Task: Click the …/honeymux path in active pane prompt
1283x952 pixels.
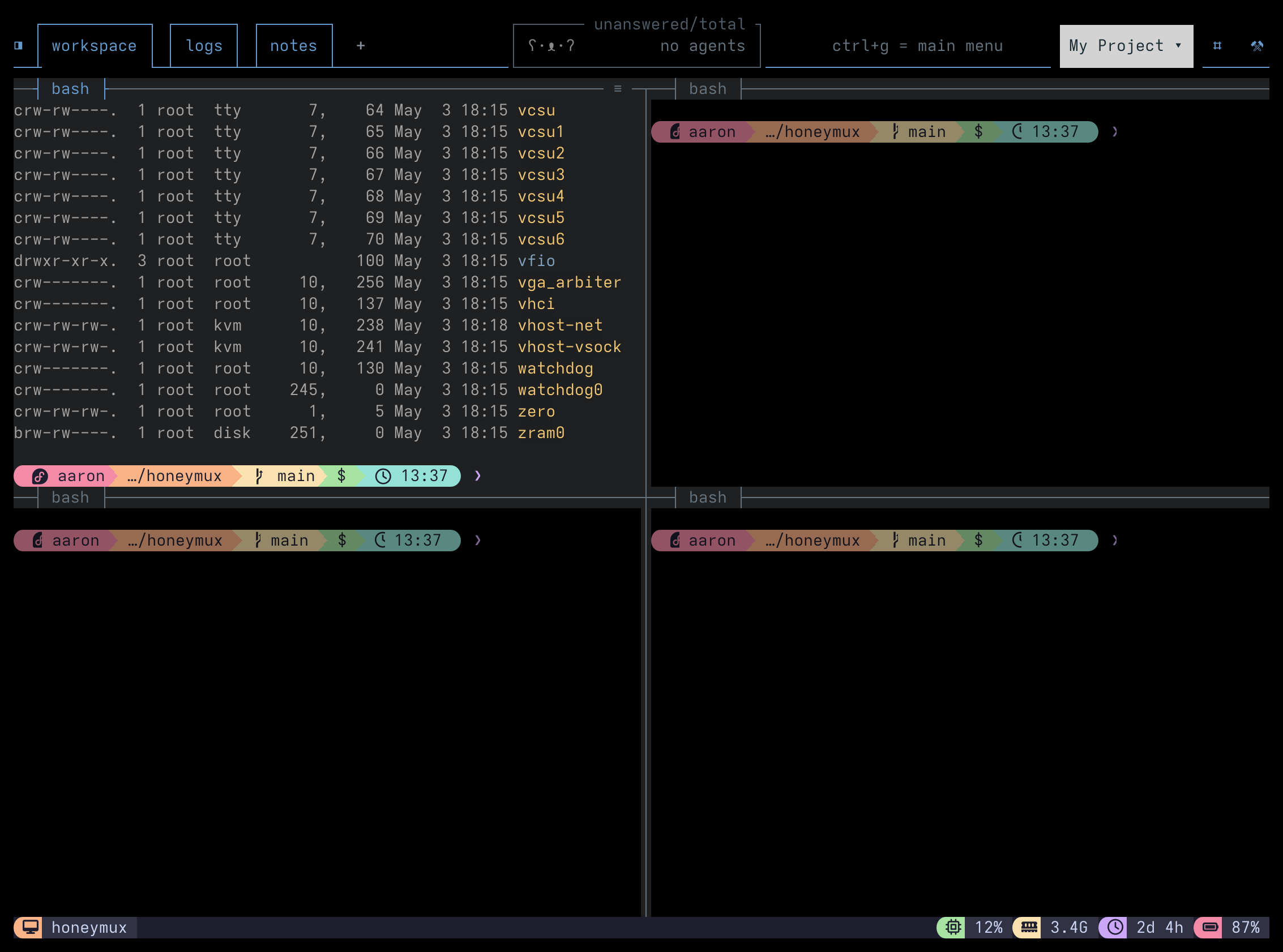Action: pyautogui.click(x=174, y=476)
